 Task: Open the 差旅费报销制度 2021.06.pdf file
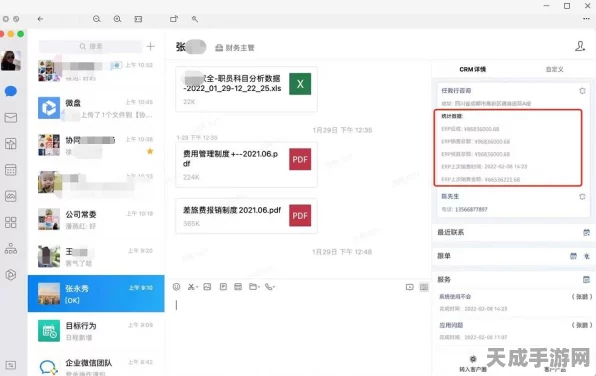click(x=246, y=216)
